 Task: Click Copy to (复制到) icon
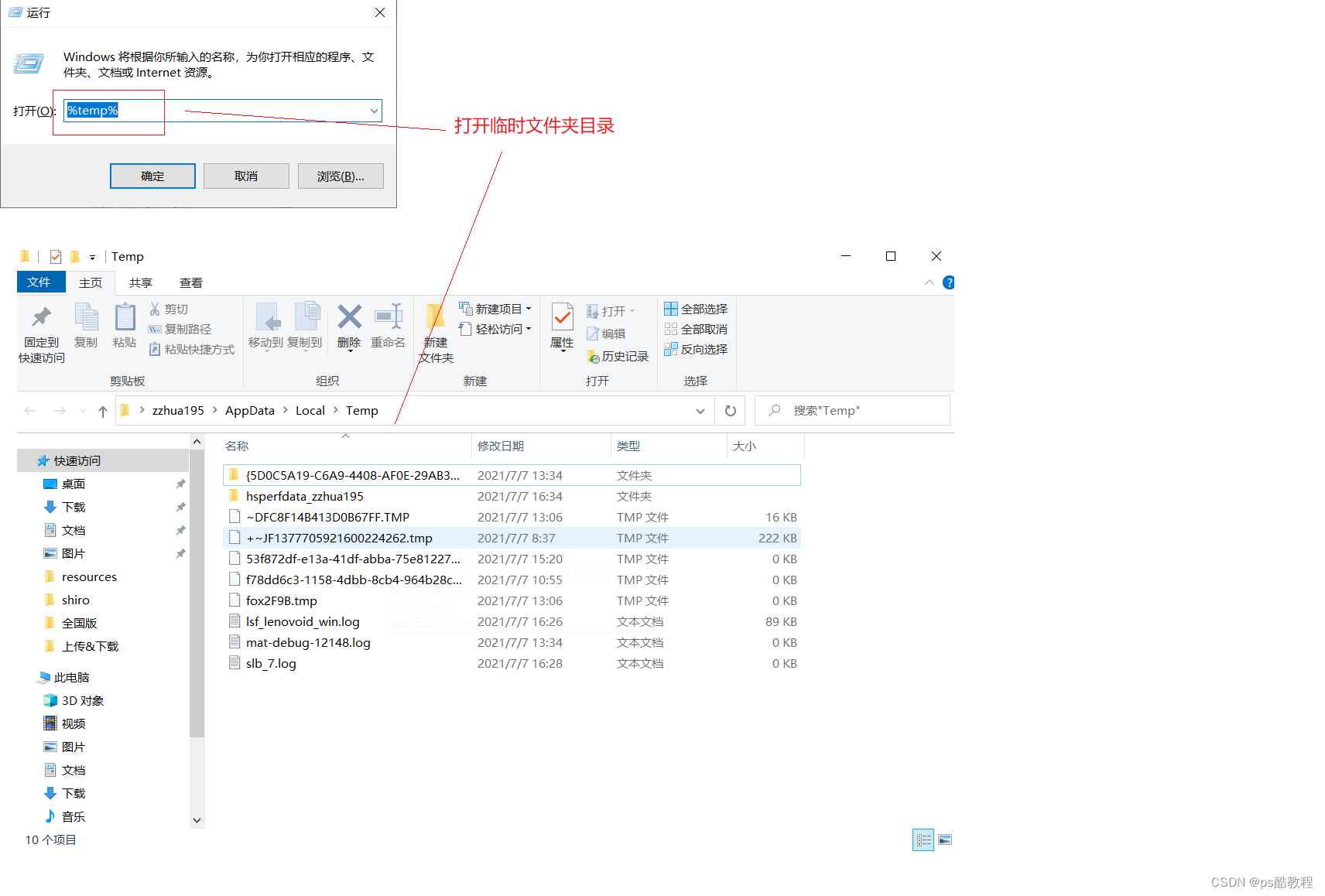306,316
